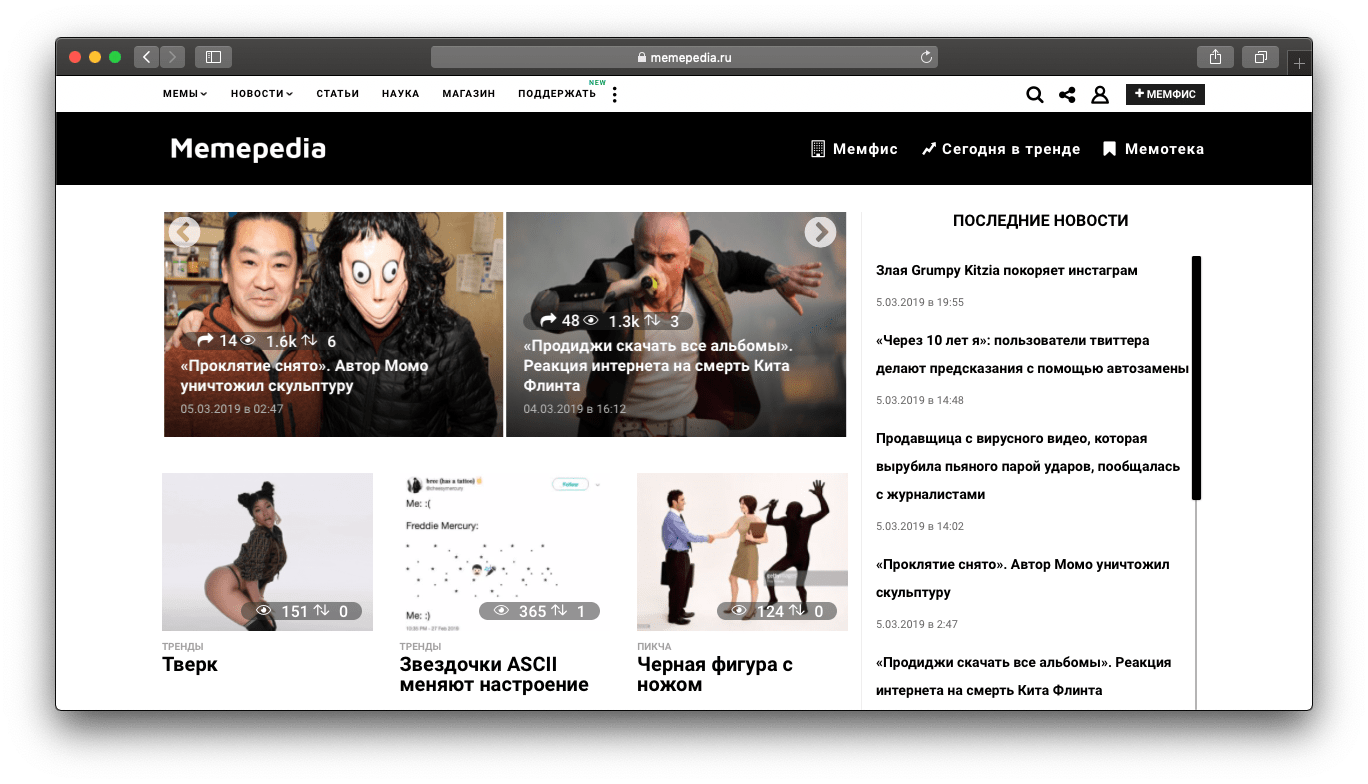Open the МАГАЗИН menu item
Viewport: 1368px width, 784px height.
pyautogui.click(x=468, y=94)
